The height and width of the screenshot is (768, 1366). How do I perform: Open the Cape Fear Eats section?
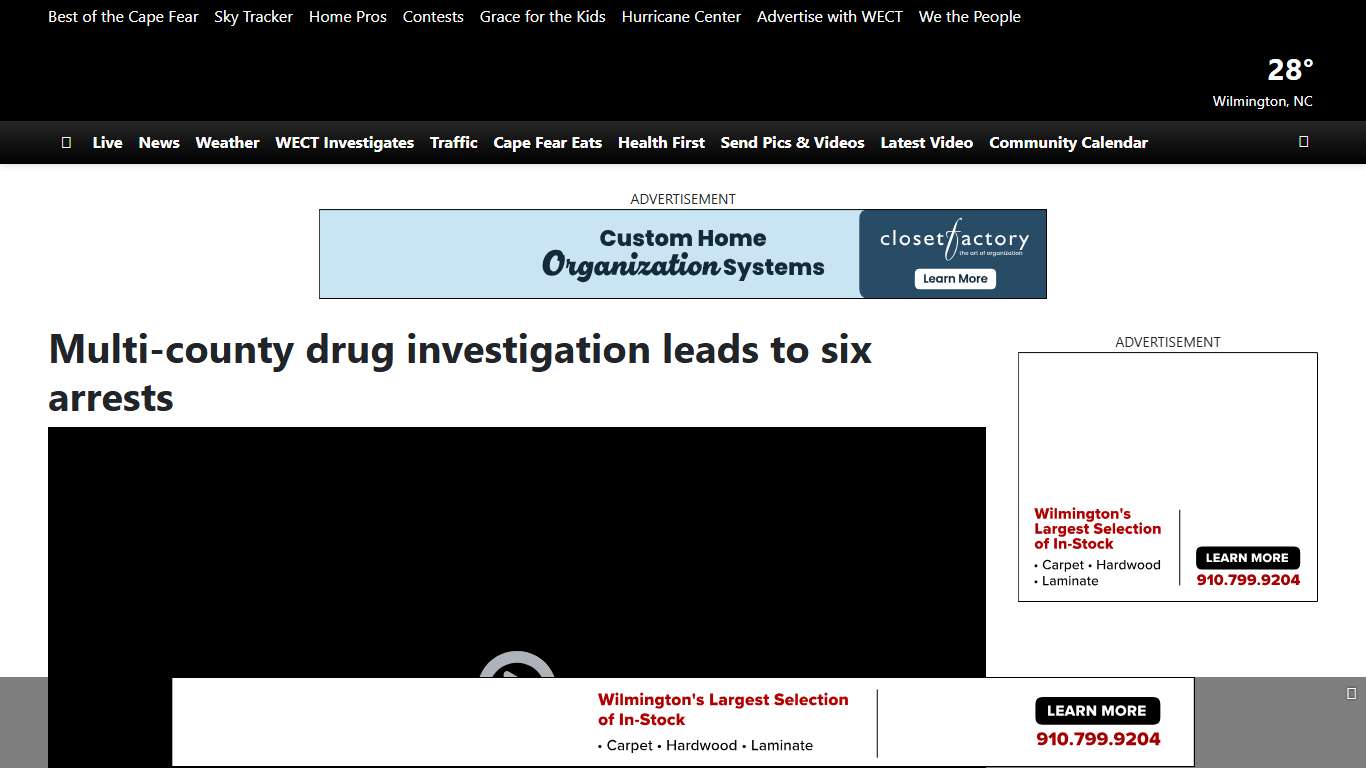pos(548,142)
